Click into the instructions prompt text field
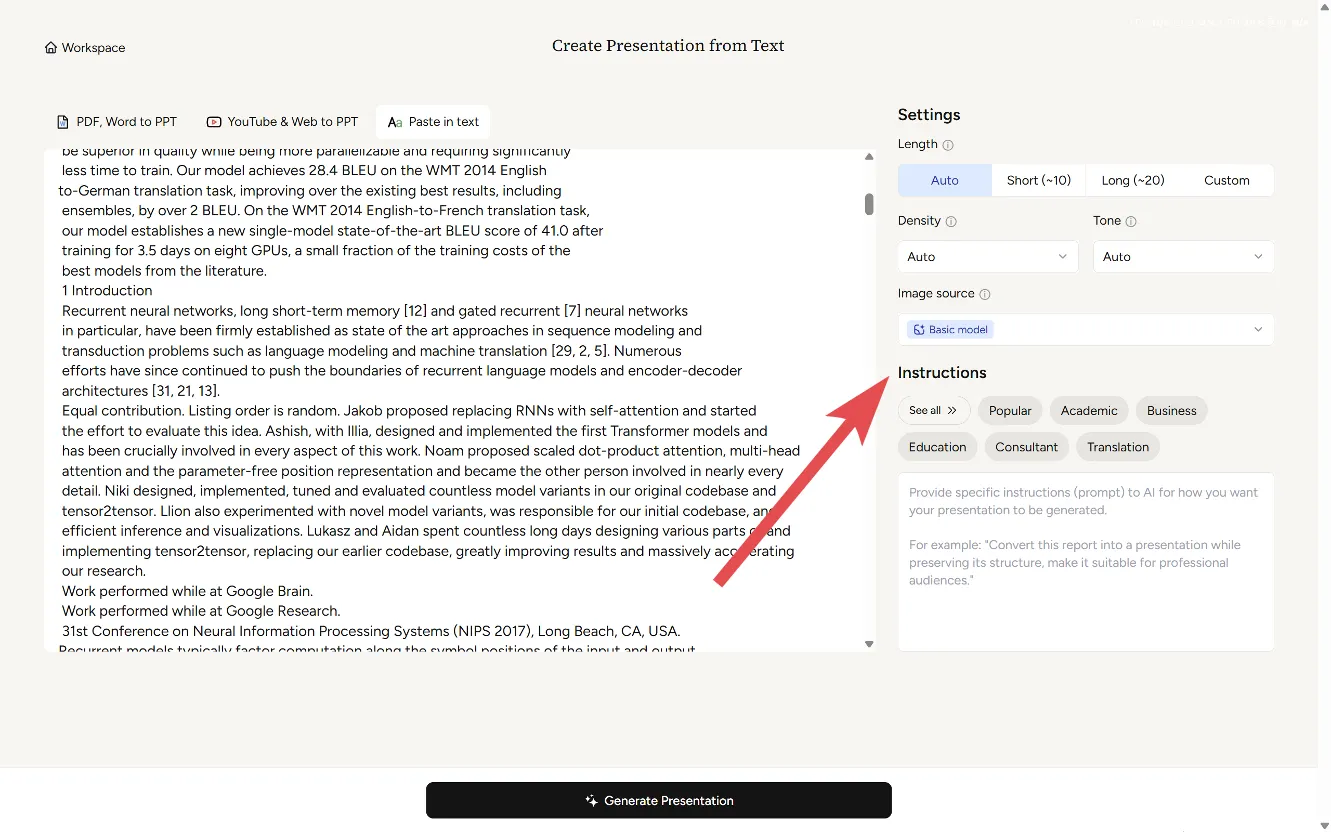This screenshot has width=1331, height=832. [1085, 560]
